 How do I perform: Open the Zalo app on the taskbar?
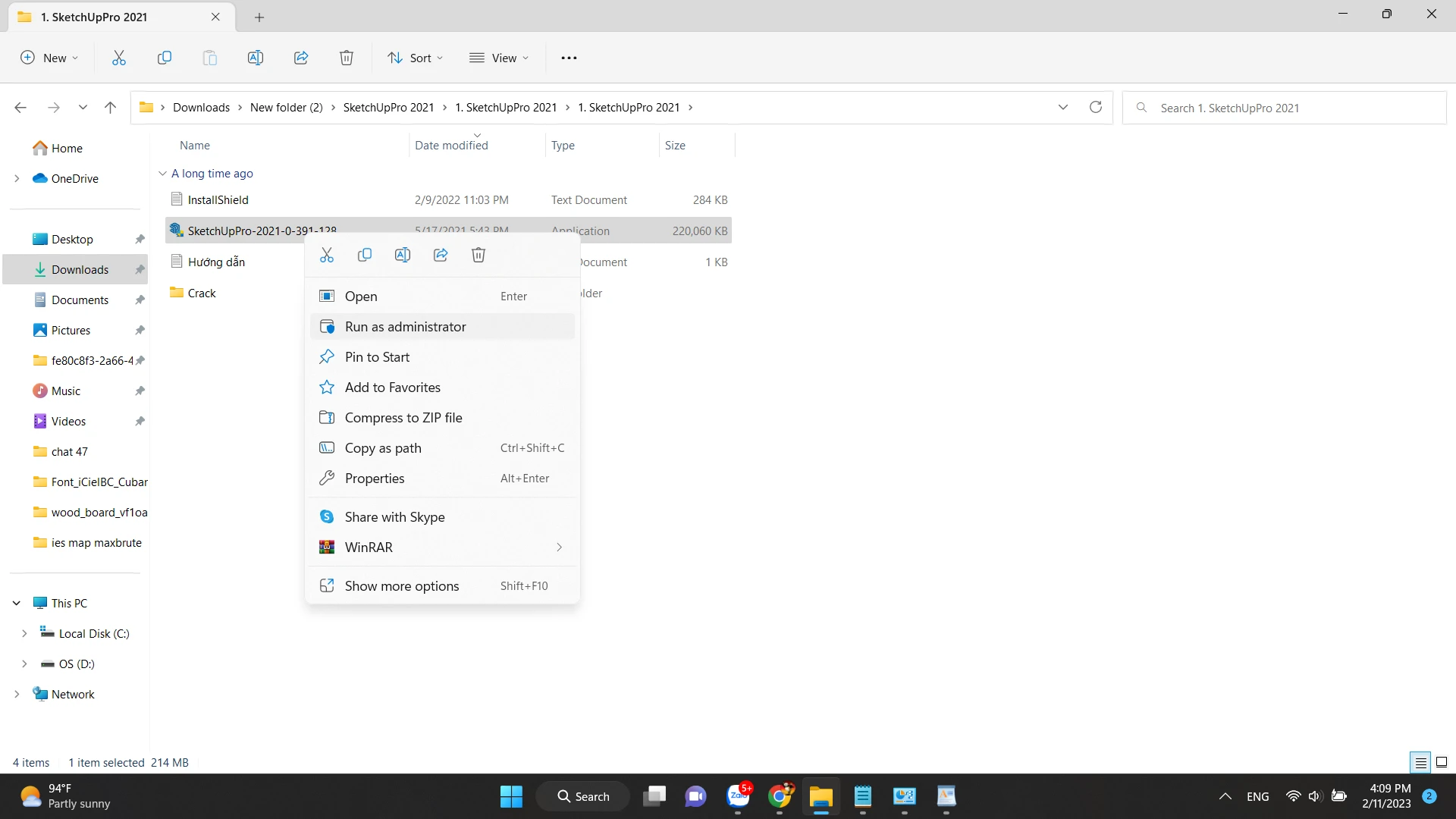click(738, 796)
